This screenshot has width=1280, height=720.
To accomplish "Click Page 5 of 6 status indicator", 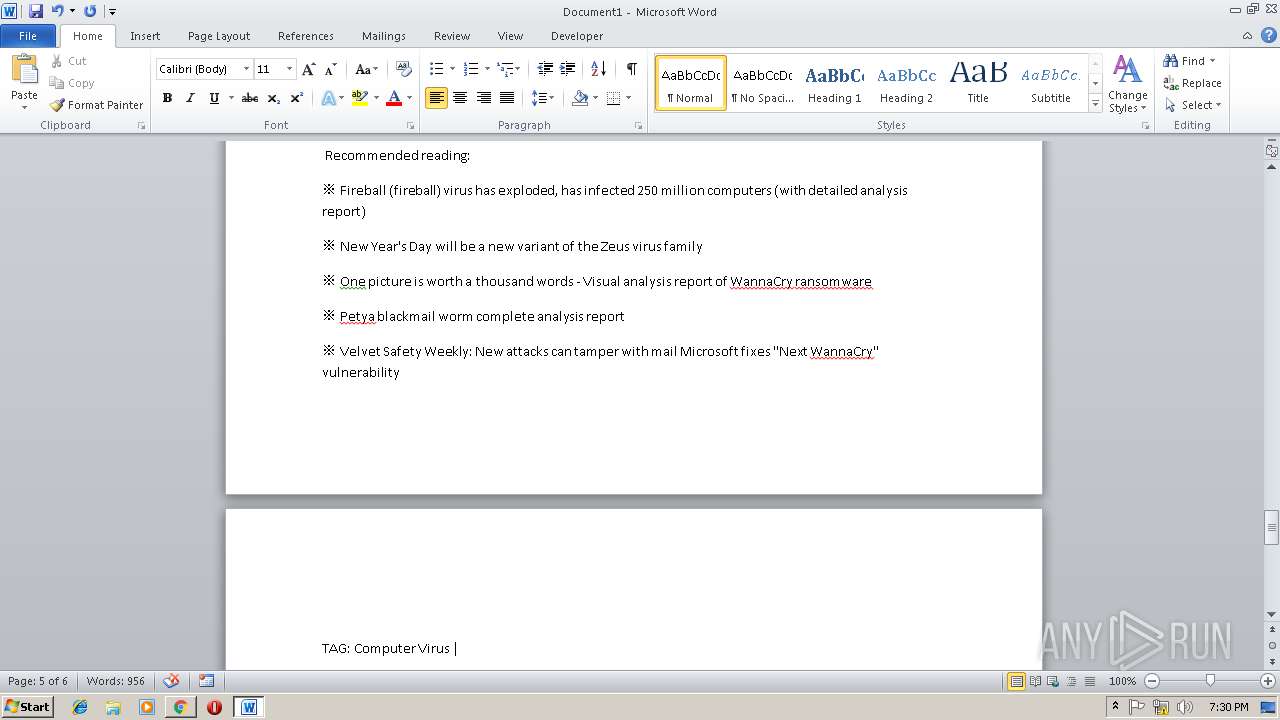I will click(x=38, y=681).
